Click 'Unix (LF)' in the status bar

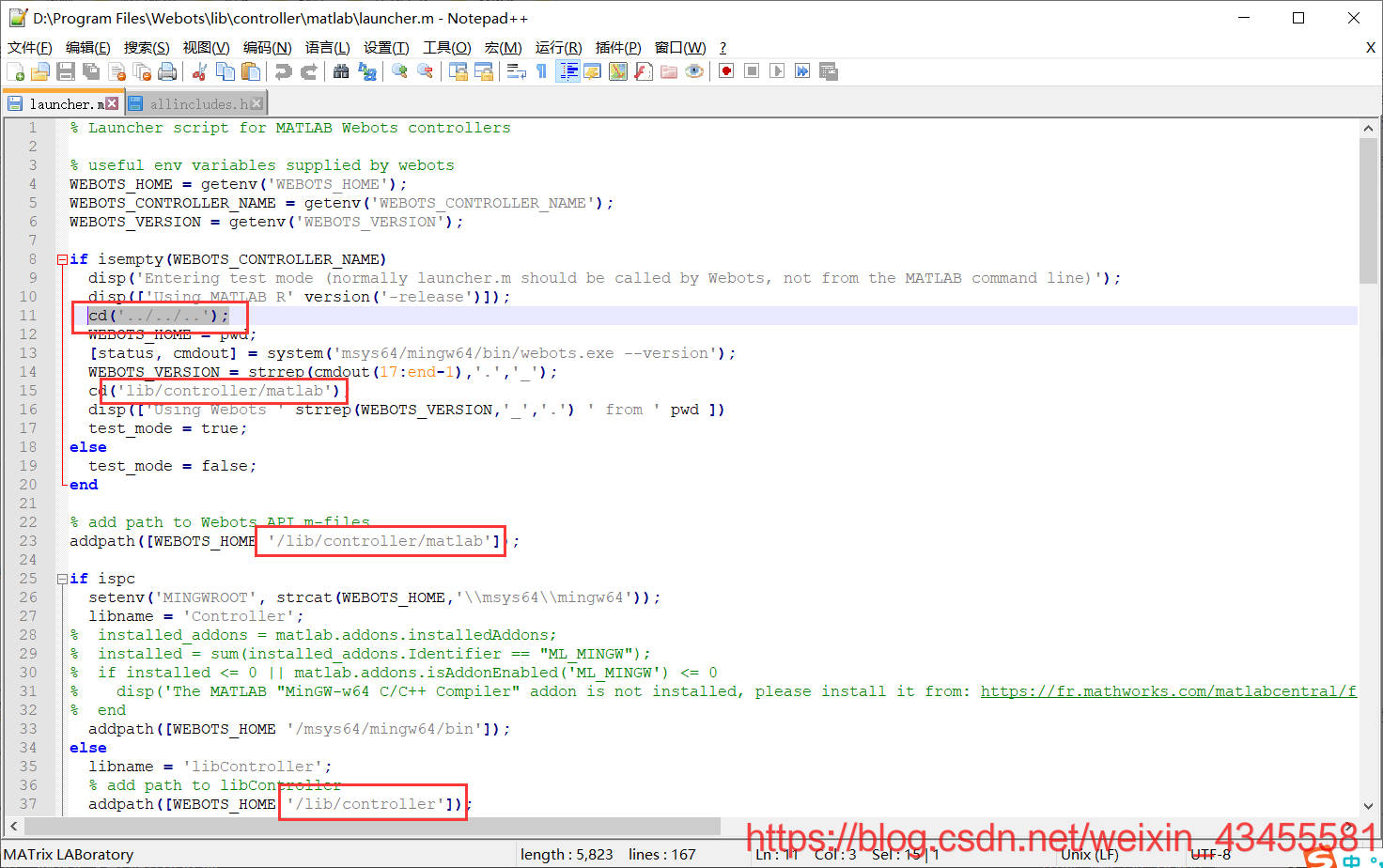(x=1090, y=854)
